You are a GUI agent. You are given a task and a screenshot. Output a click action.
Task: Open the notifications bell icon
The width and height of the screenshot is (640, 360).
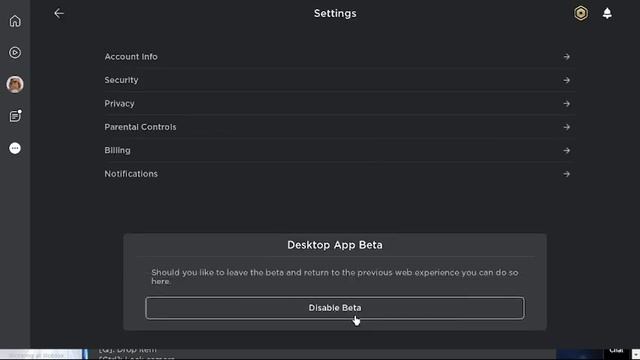607,13
